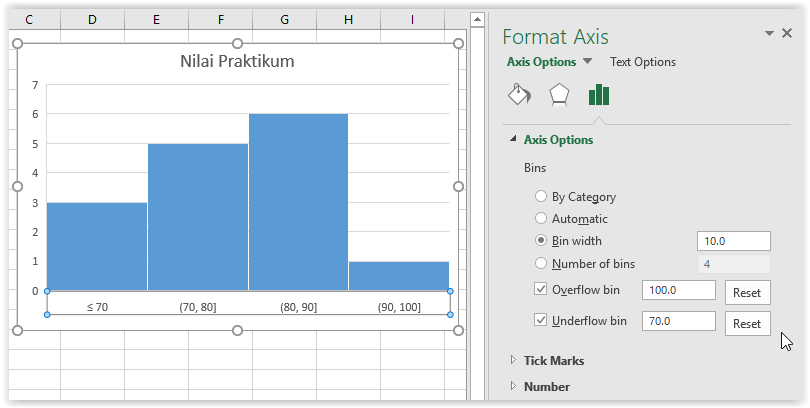Open the Effects pentagon icon tab
The height and width of the screenshot is (408, 810).
coord(559,95)
